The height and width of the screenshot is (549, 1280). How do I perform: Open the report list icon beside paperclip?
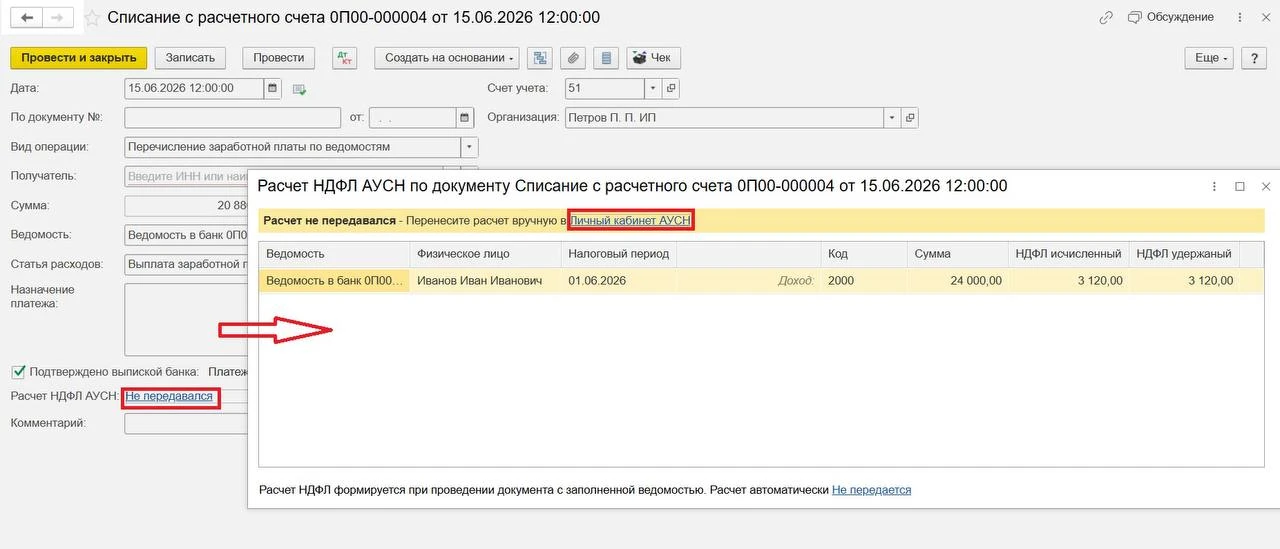tap(604, 58)
